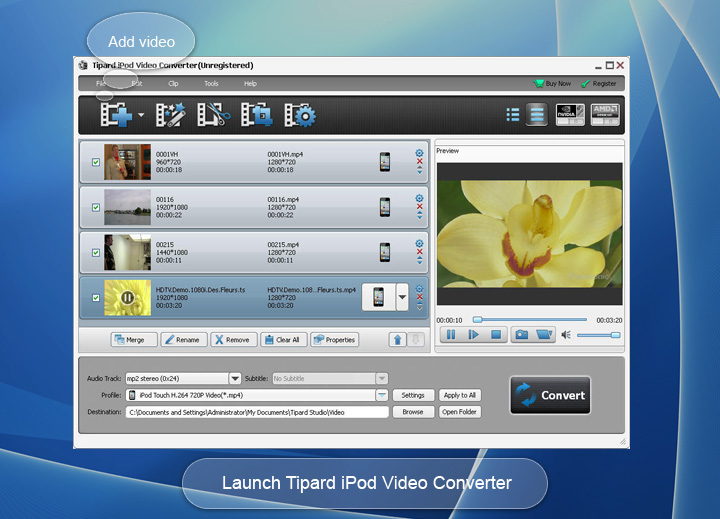Screen dimensions: 720x519
Task: Uncheck the 00215 video checkbox
Action: (96, 253)
